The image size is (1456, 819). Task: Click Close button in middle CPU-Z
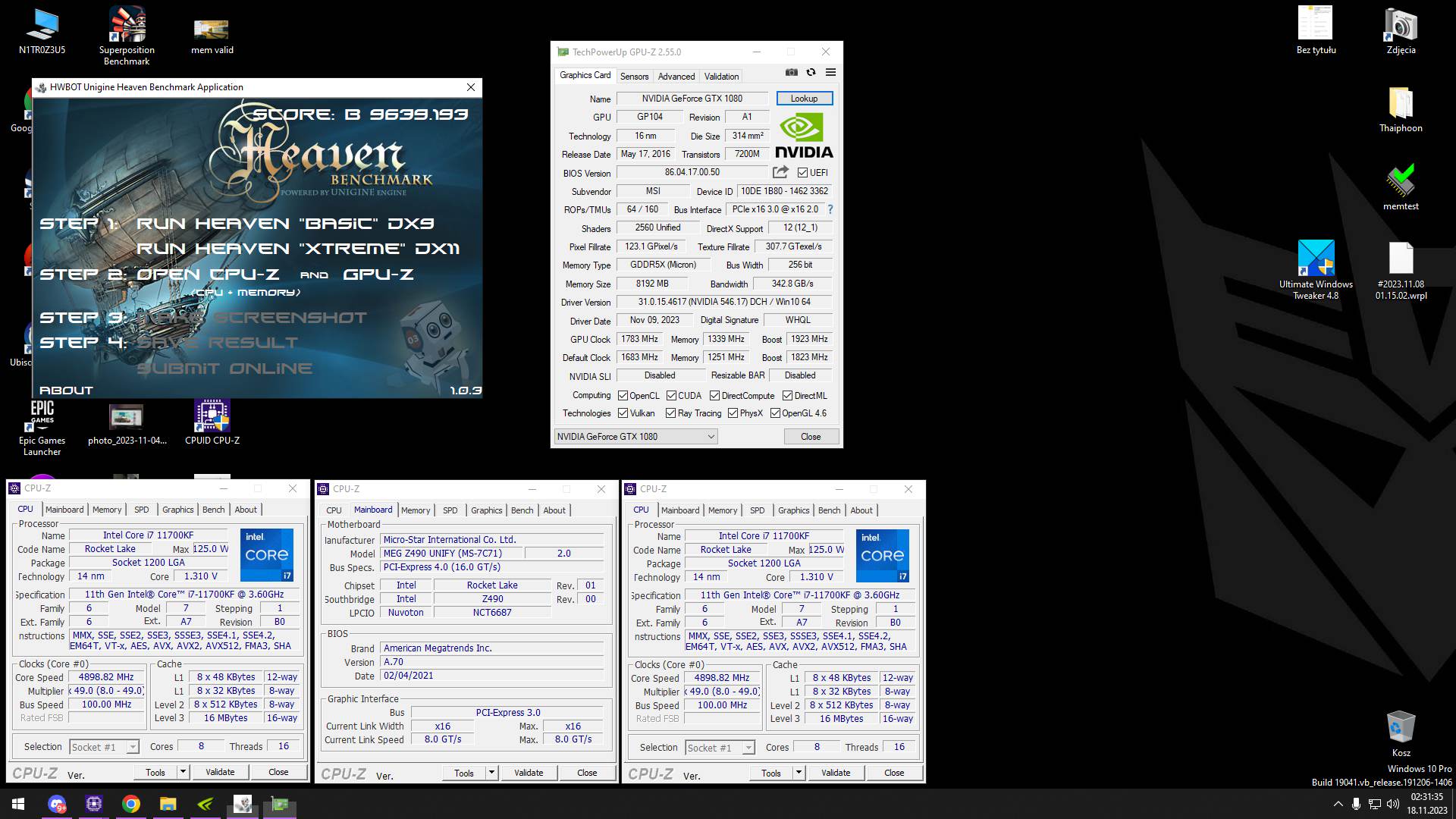pyautogui.click(x=587, y=773)
